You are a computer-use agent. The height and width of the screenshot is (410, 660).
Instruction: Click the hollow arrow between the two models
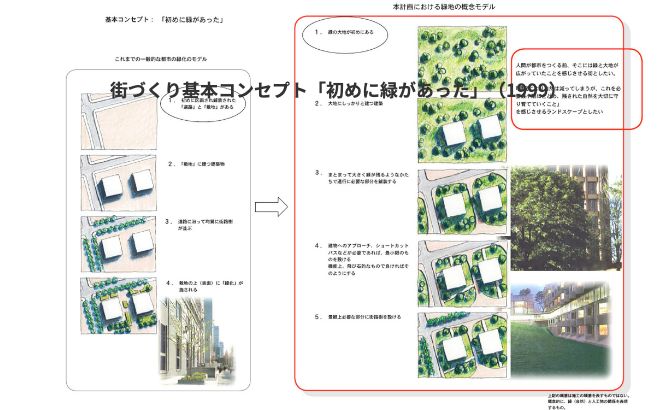tap(266, 207)
